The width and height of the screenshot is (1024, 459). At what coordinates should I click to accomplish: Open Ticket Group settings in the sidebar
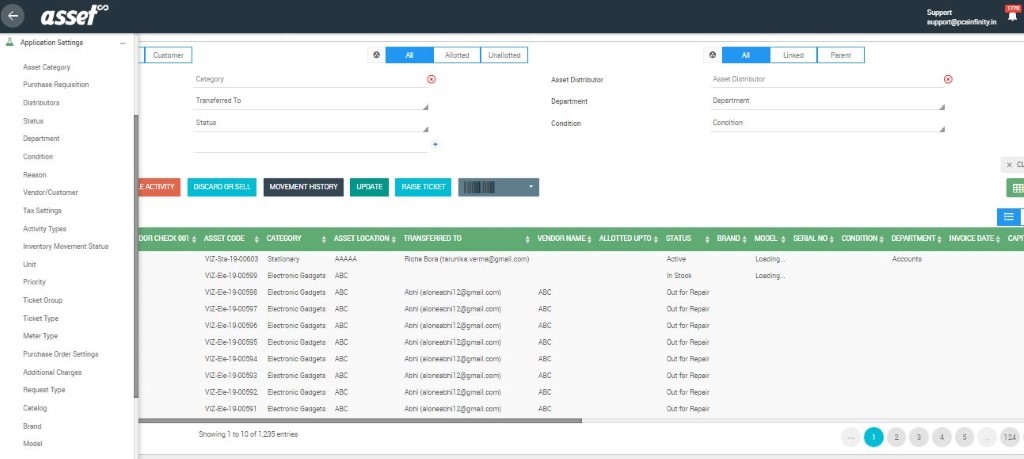point(42,300)
